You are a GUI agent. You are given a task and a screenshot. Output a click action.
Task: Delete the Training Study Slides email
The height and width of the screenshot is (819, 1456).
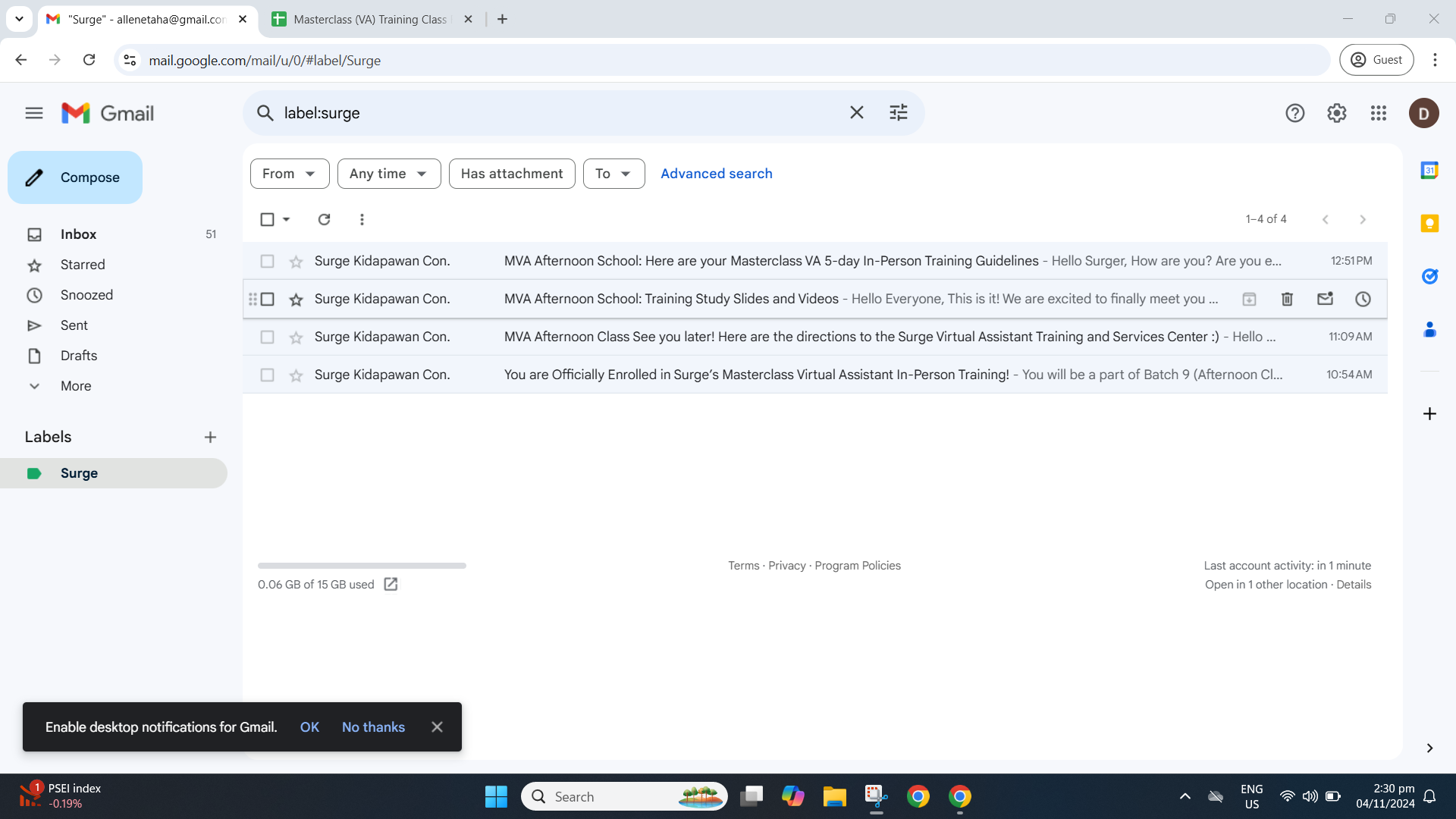coord(1287,299)
